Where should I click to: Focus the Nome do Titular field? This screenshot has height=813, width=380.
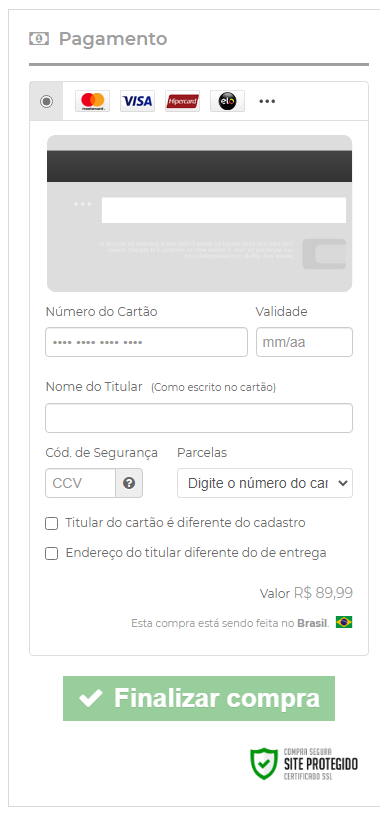[x=199, y=418]
